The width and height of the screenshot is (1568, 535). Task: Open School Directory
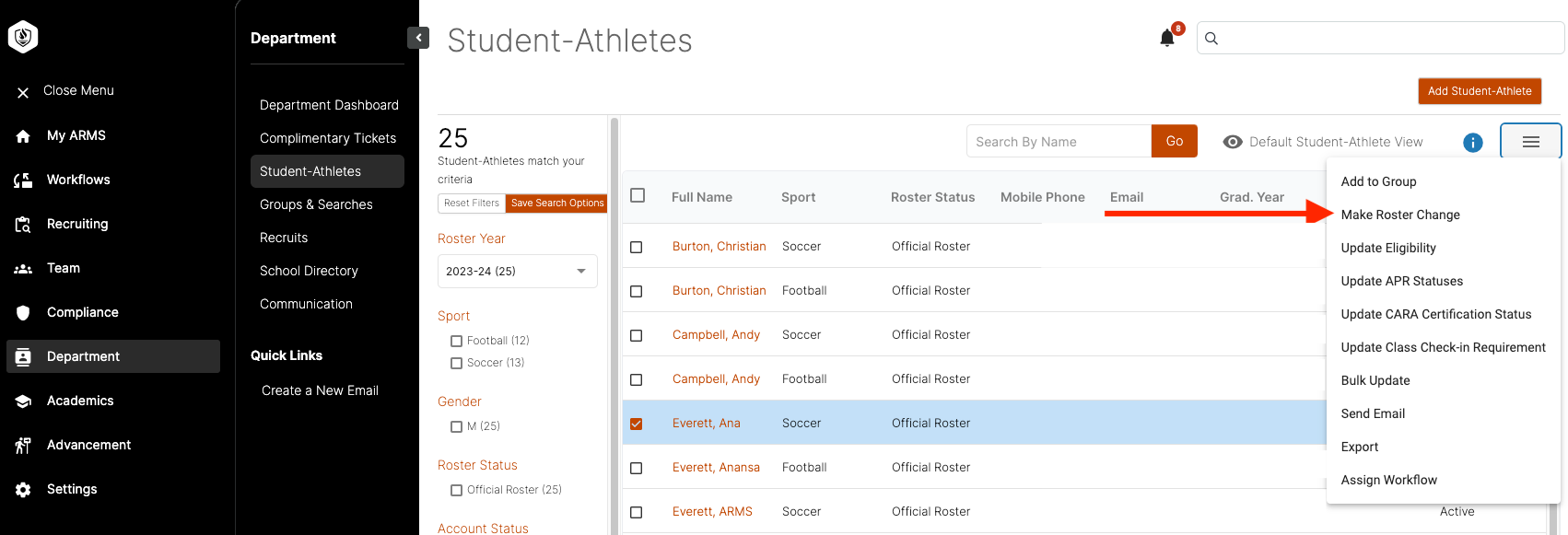[309, 271]
